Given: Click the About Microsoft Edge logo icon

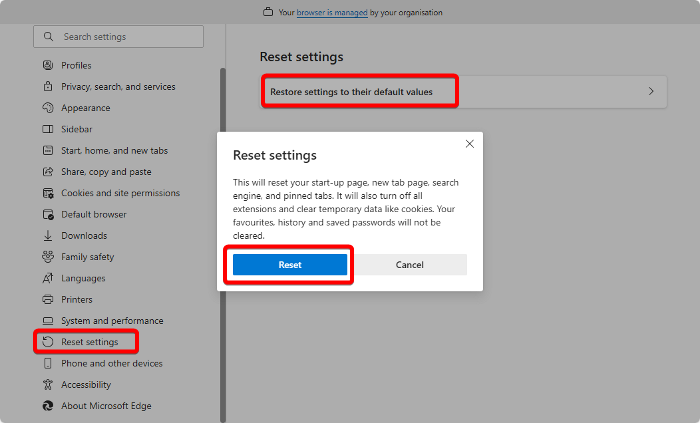Looking at the screenshot, I should (x=48, y=406).
